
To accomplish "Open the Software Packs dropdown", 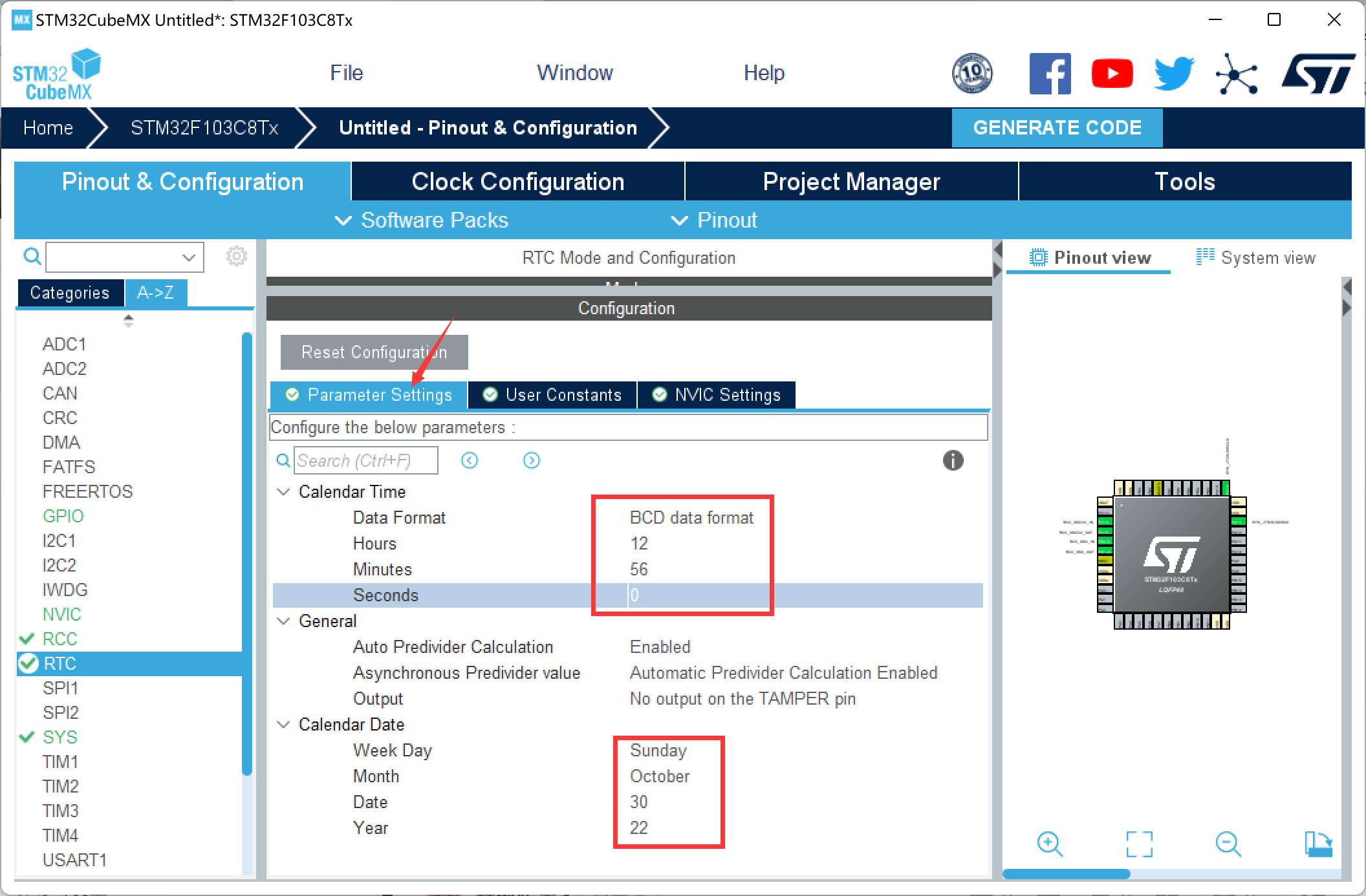I will coord(422,220).
